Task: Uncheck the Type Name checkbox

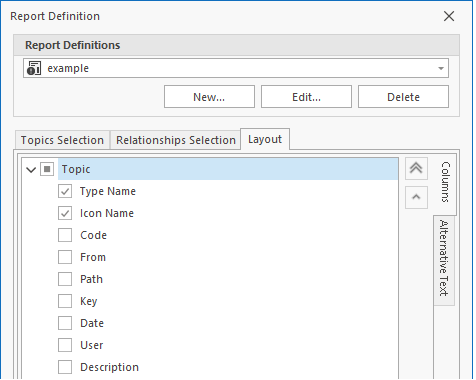Action: coord(65,192)
